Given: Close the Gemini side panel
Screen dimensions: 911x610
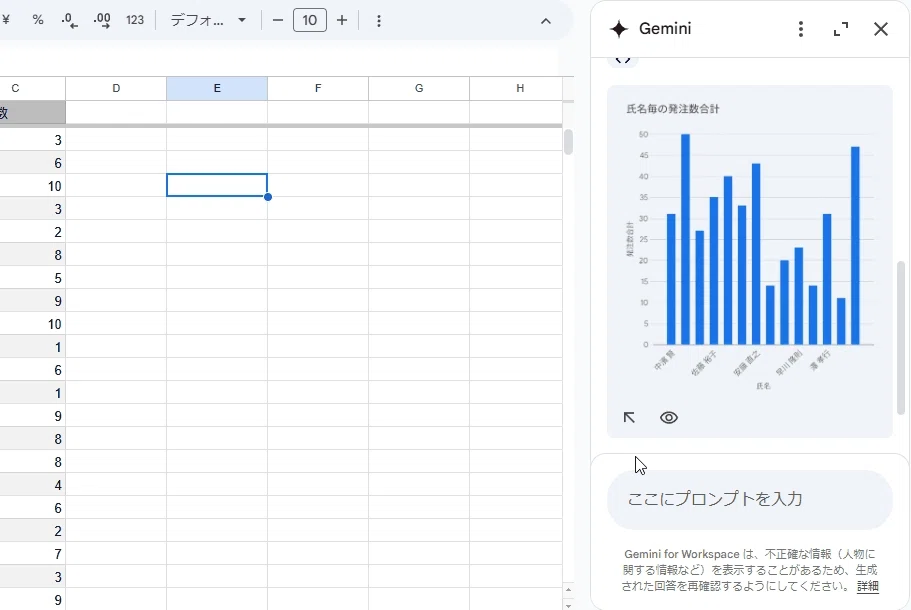Looking at the screenshot, I should coord(881,29).
